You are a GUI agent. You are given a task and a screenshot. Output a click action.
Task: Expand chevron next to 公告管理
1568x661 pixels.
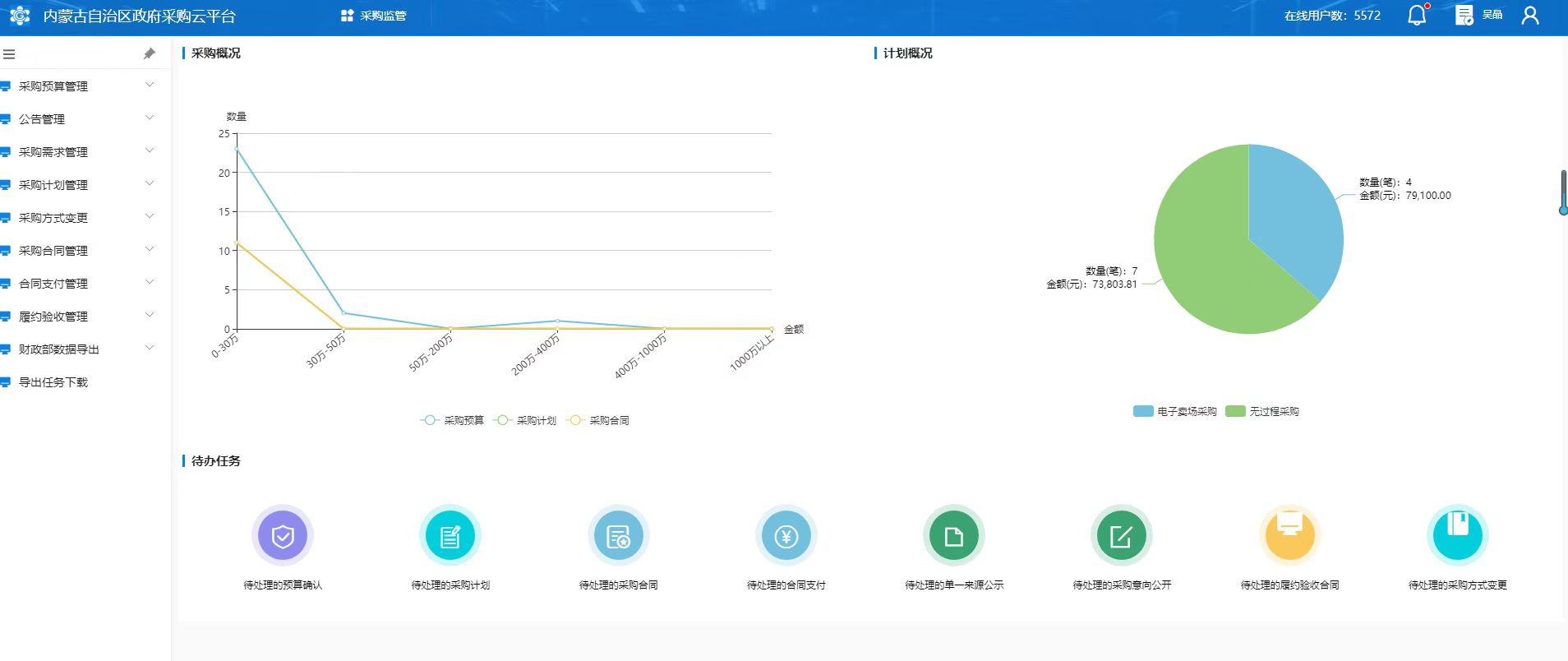click(150, 118)
